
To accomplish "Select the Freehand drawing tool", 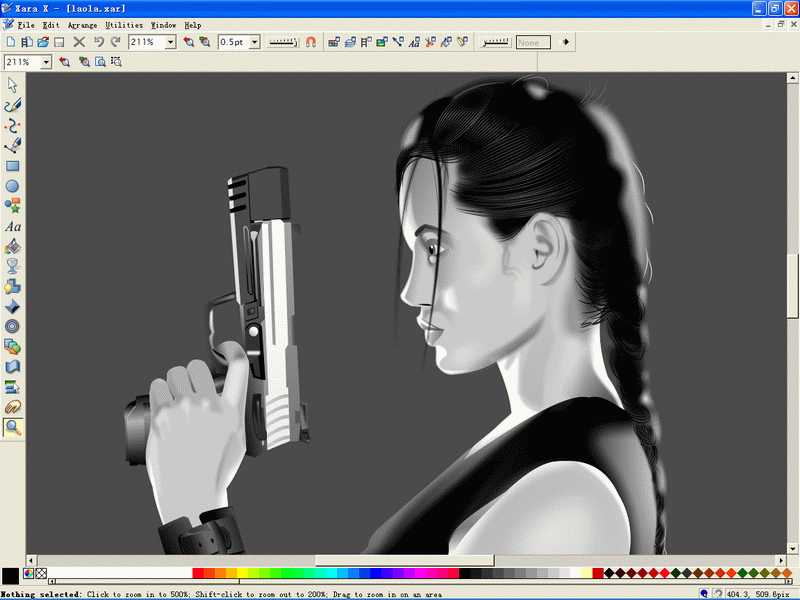I will pyautogui.click(x=12, y=105).
